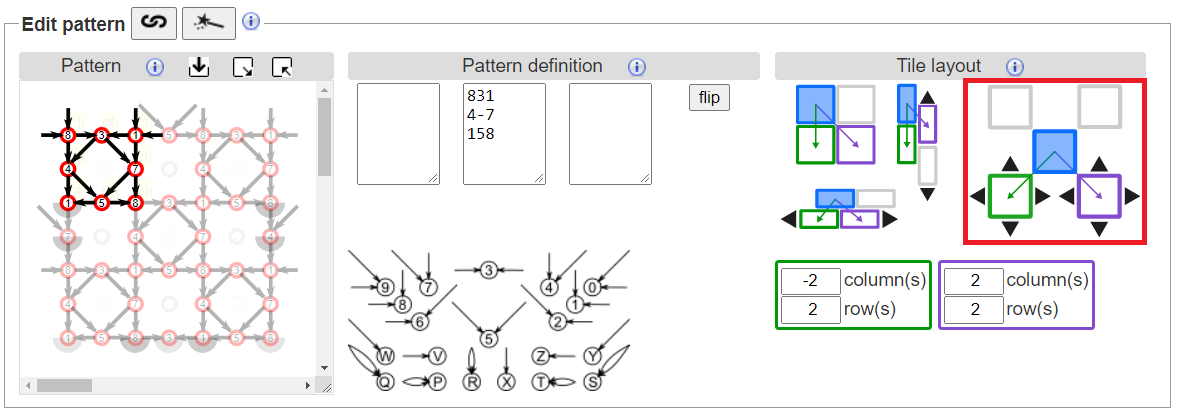Focus the green column(s) input showing -2
The width and height of the screenshot is (1177, 414).
point(810,281)
